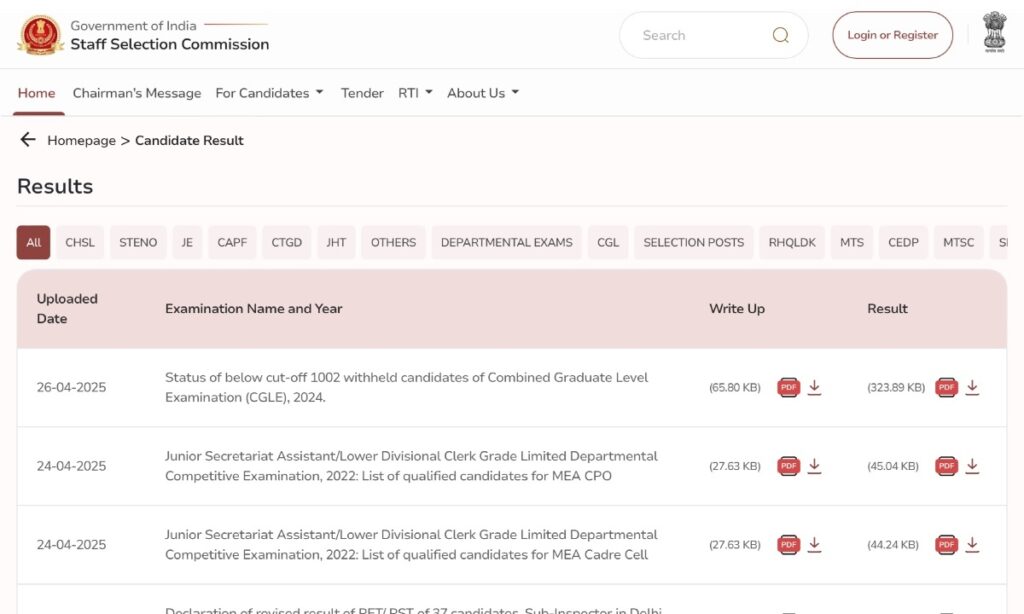Click the Login or Register button

(x=892, y=35)
